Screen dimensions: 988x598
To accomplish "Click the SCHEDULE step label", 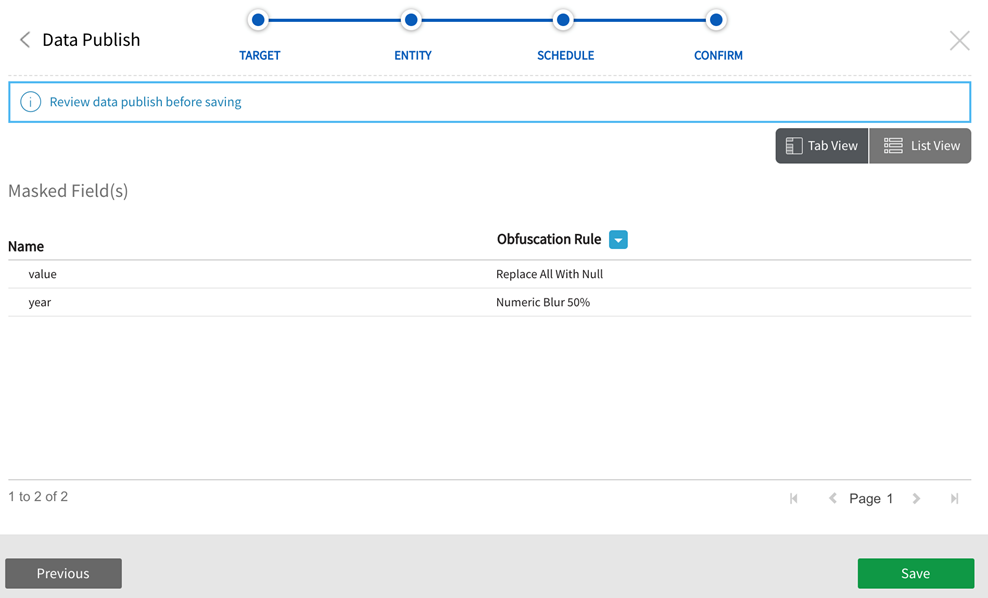I will point(565,56).
